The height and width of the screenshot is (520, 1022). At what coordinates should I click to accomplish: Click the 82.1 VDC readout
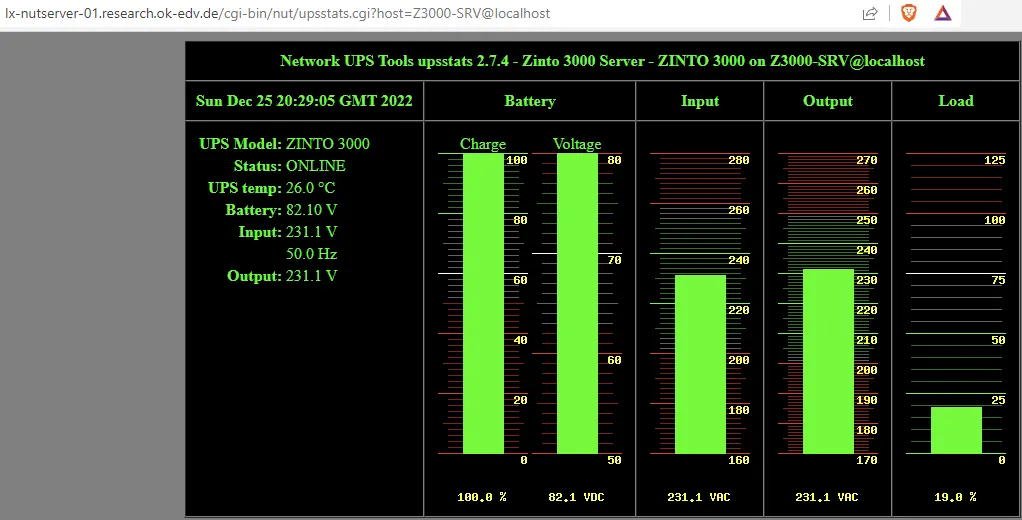click(x=576, y=497)
